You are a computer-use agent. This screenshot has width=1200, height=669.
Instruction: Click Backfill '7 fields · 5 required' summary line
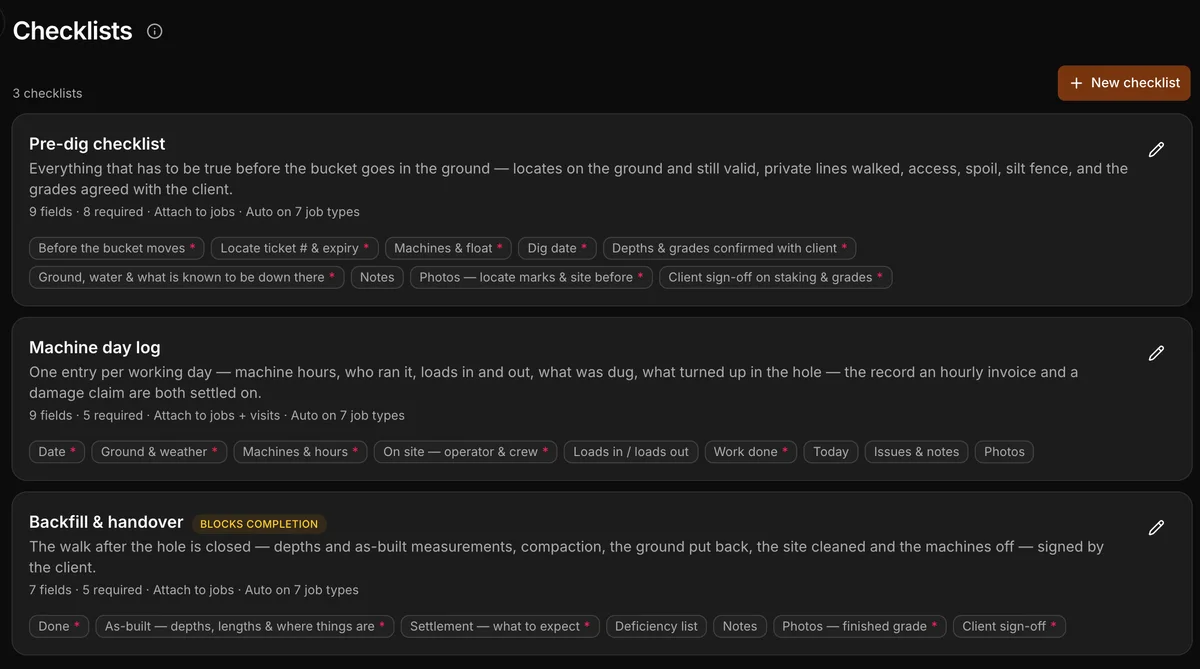[194, 590]
